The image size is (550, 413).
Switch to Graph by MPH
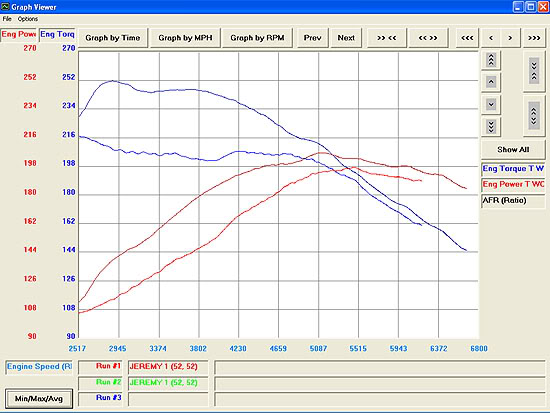pyautogui.click(x=185, y=38)
